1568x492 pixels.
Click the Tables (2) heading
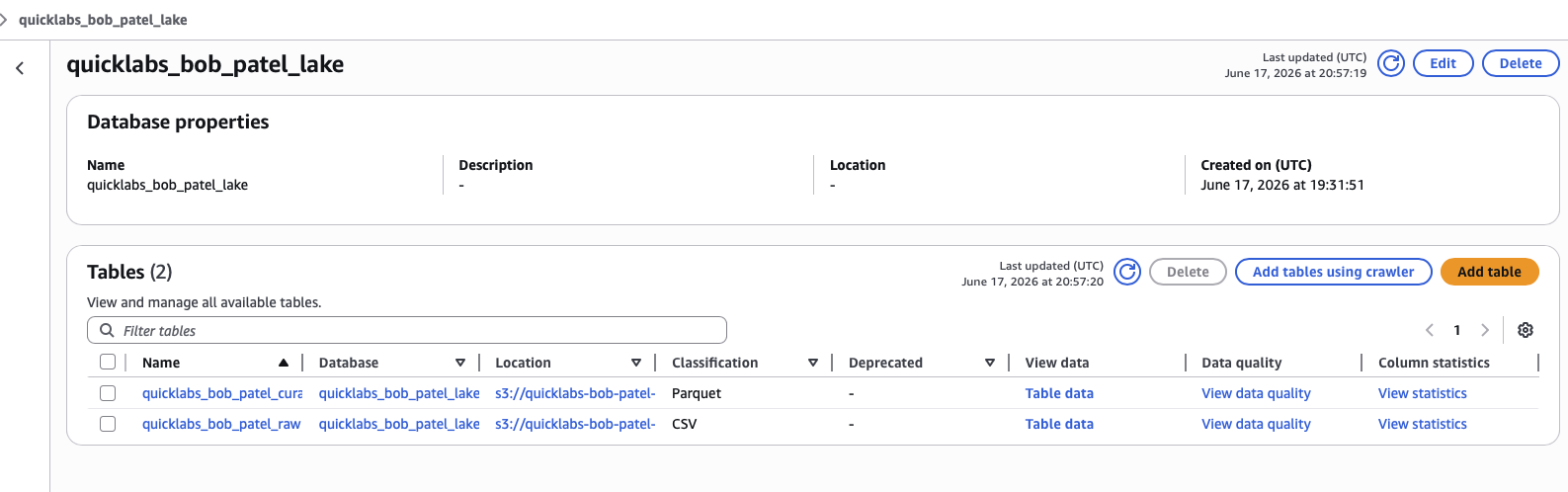point(129,272)
